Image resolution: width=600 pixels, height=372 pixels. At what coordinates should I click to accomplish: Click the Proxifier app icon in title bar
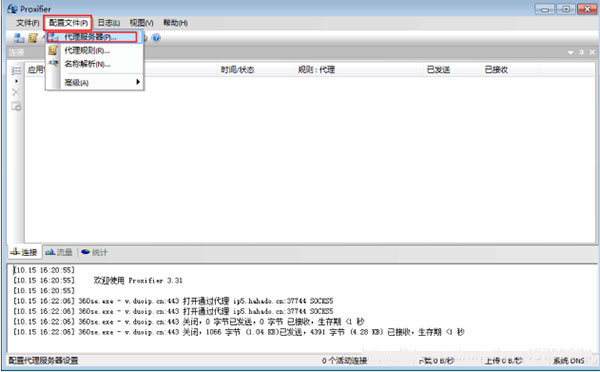point(12,8)
